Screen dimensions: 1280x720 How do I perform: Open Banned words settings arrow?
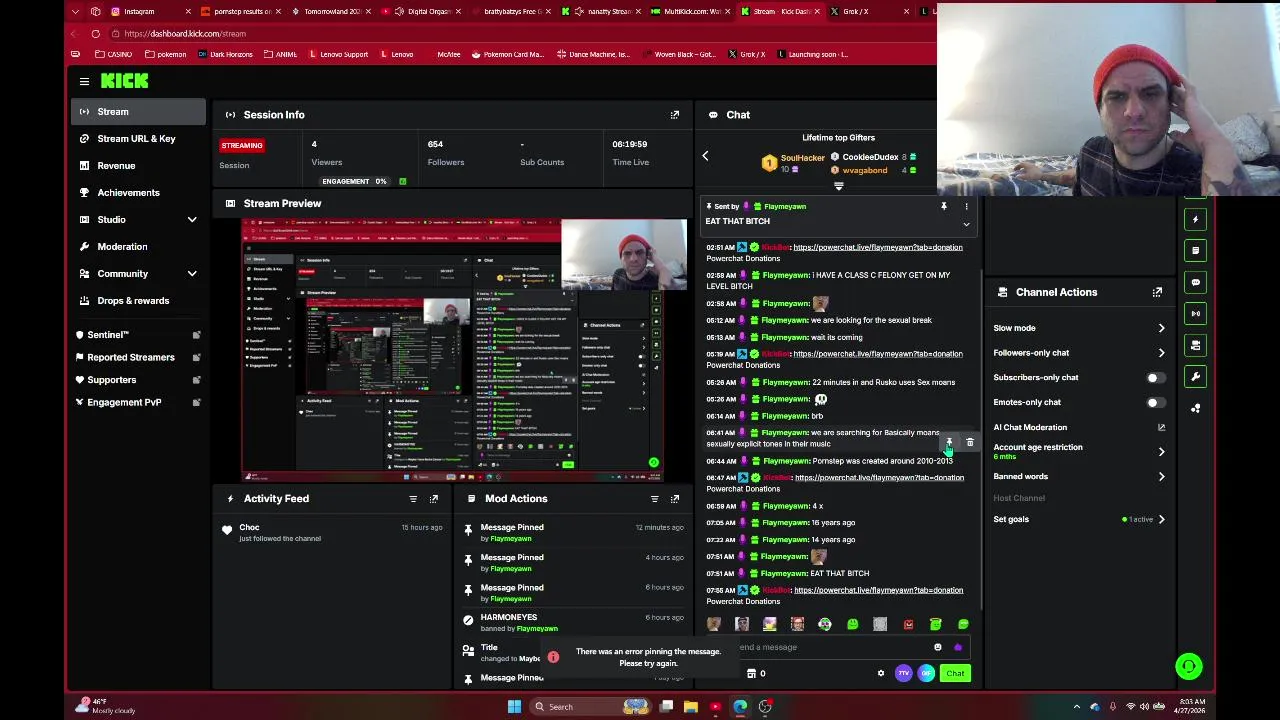[1161, 477]
